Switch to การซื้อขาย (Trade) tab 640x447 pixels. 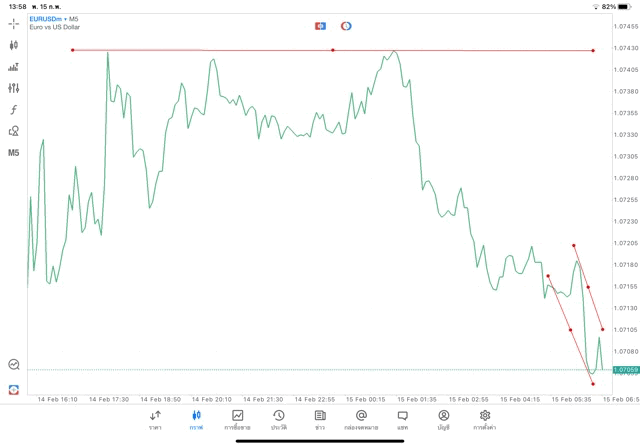click(237, 420)
